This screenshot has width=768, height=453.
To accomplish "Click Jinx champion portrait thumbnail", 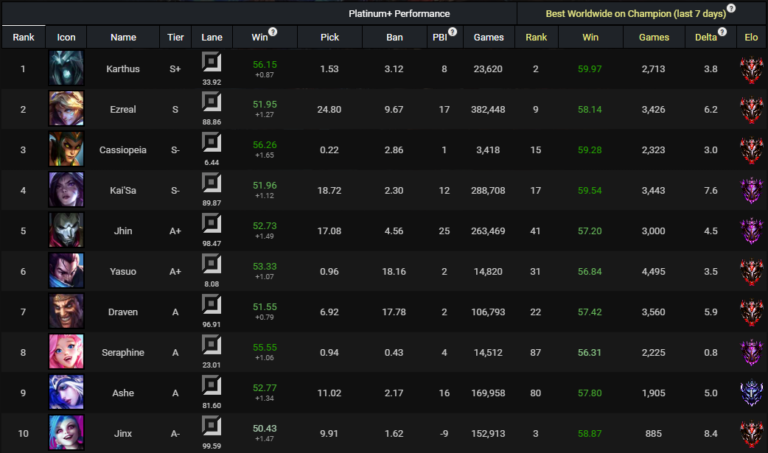I will pos(66,433).
